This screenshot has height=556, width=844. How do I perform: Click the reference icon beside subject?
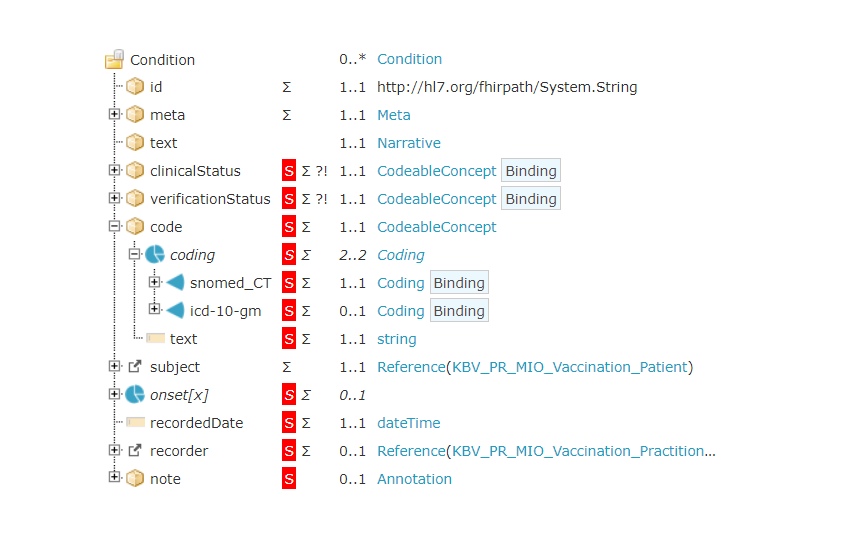(135, 367)
